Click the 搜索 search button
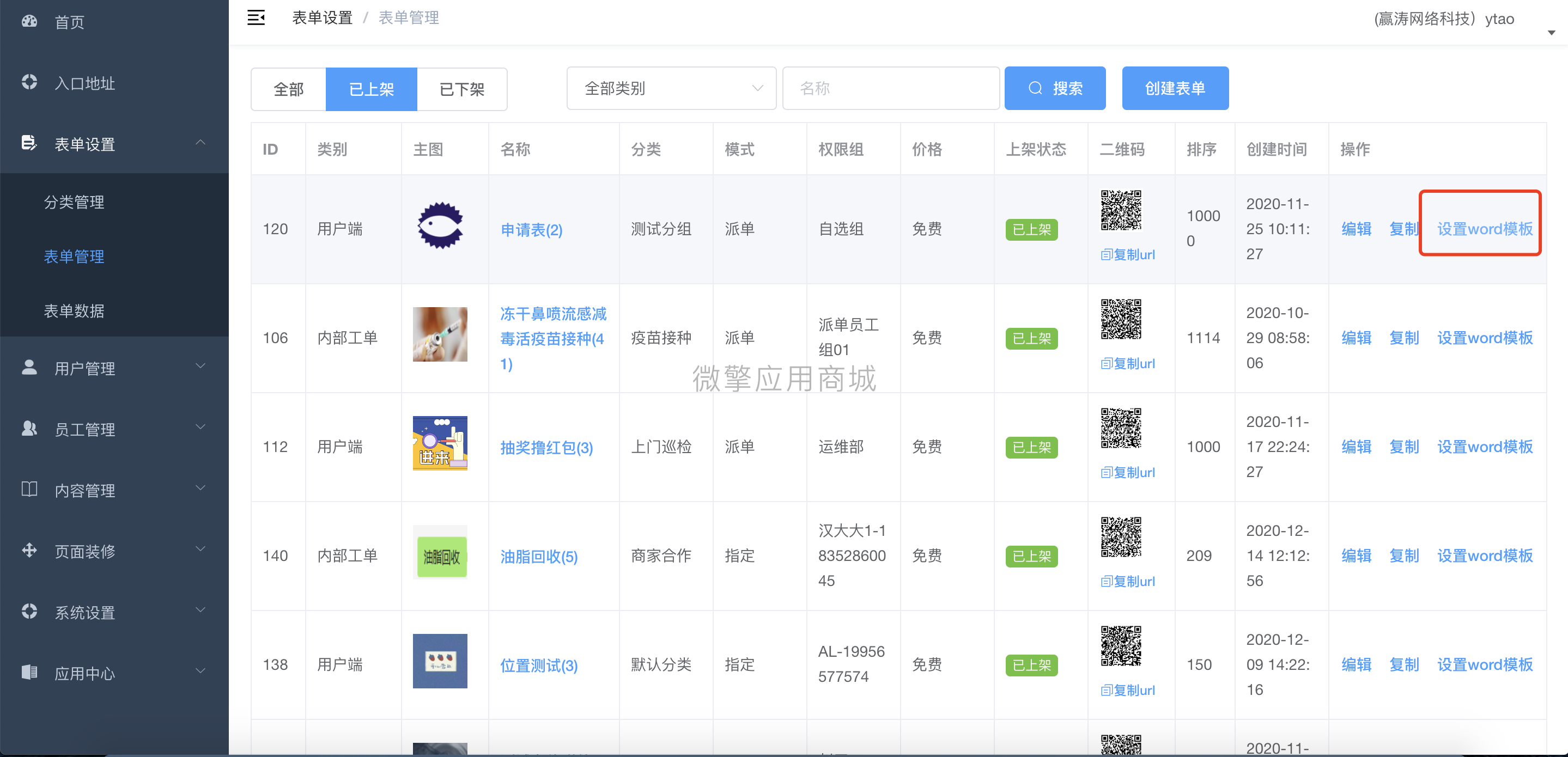 point(1055,88)
